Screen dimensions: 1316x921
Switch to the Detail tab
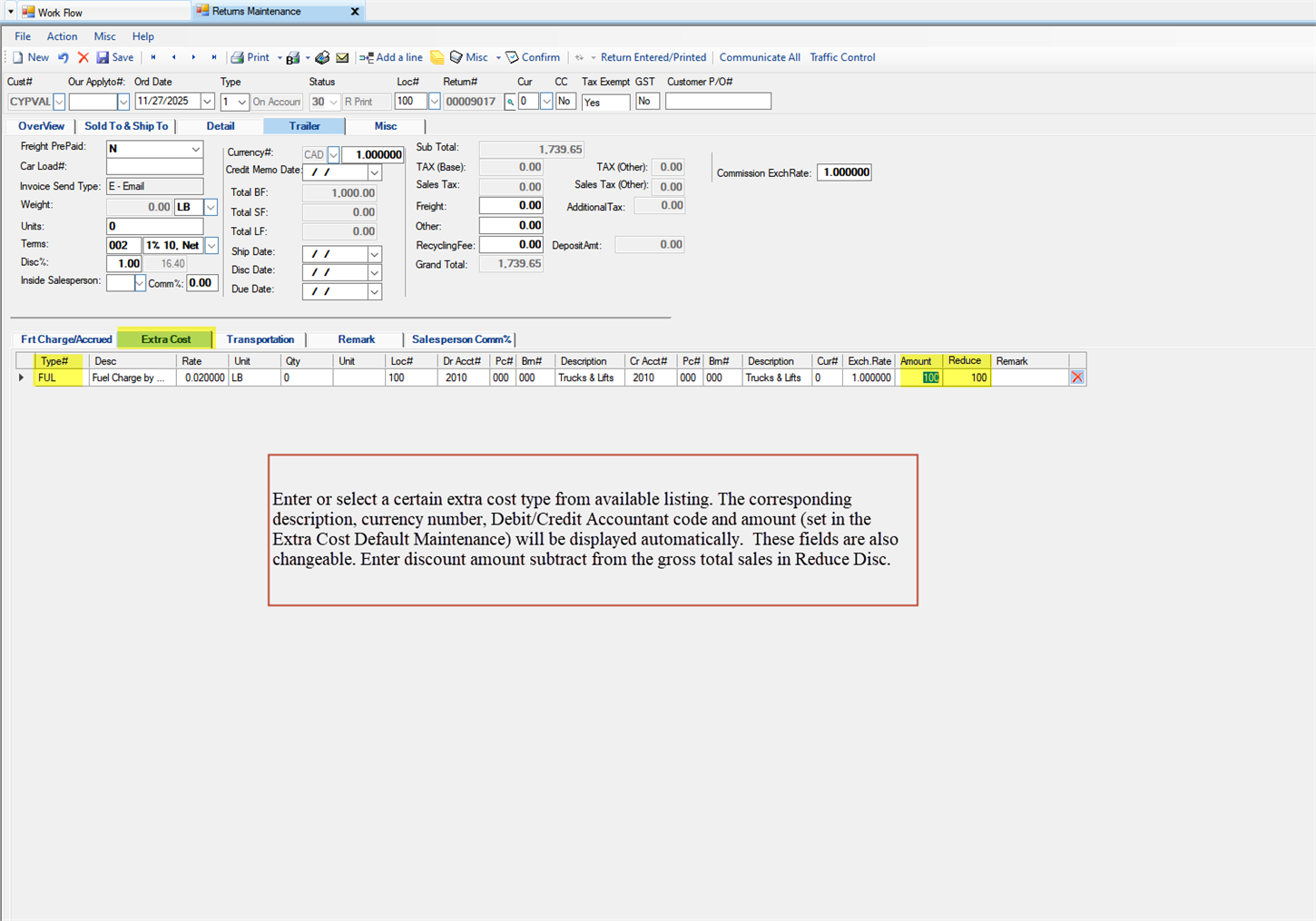(220, 126)
